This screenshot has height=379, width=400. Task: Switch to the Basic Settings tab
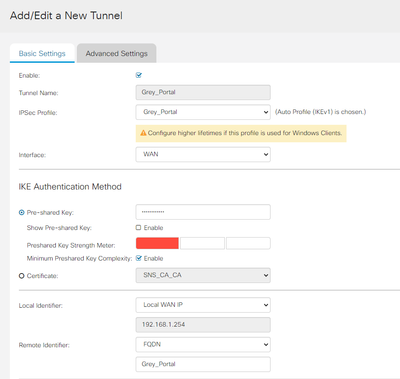[x=42, y=53]
